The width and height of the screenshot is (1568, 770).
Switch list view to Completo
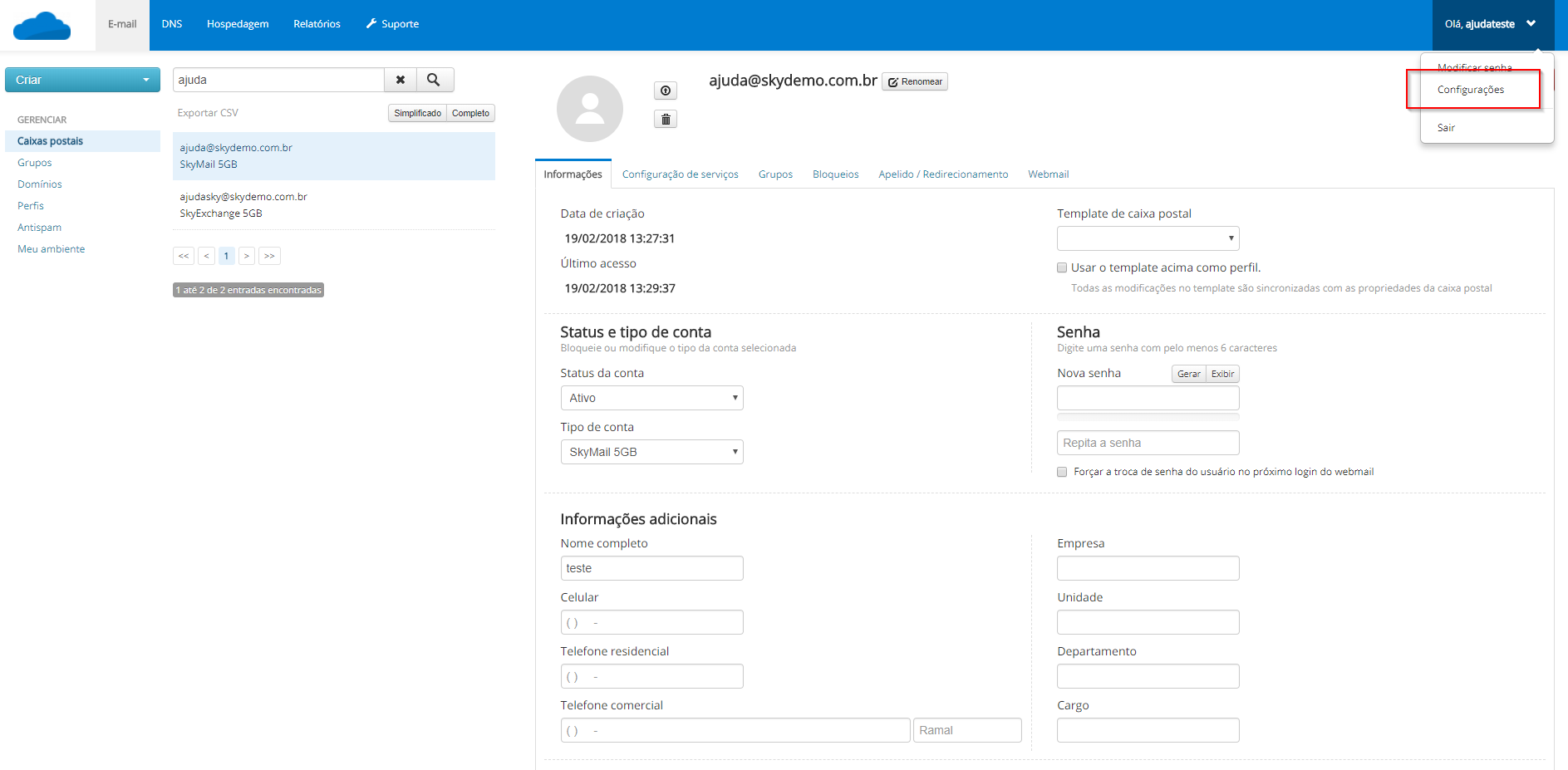(470, 113)
